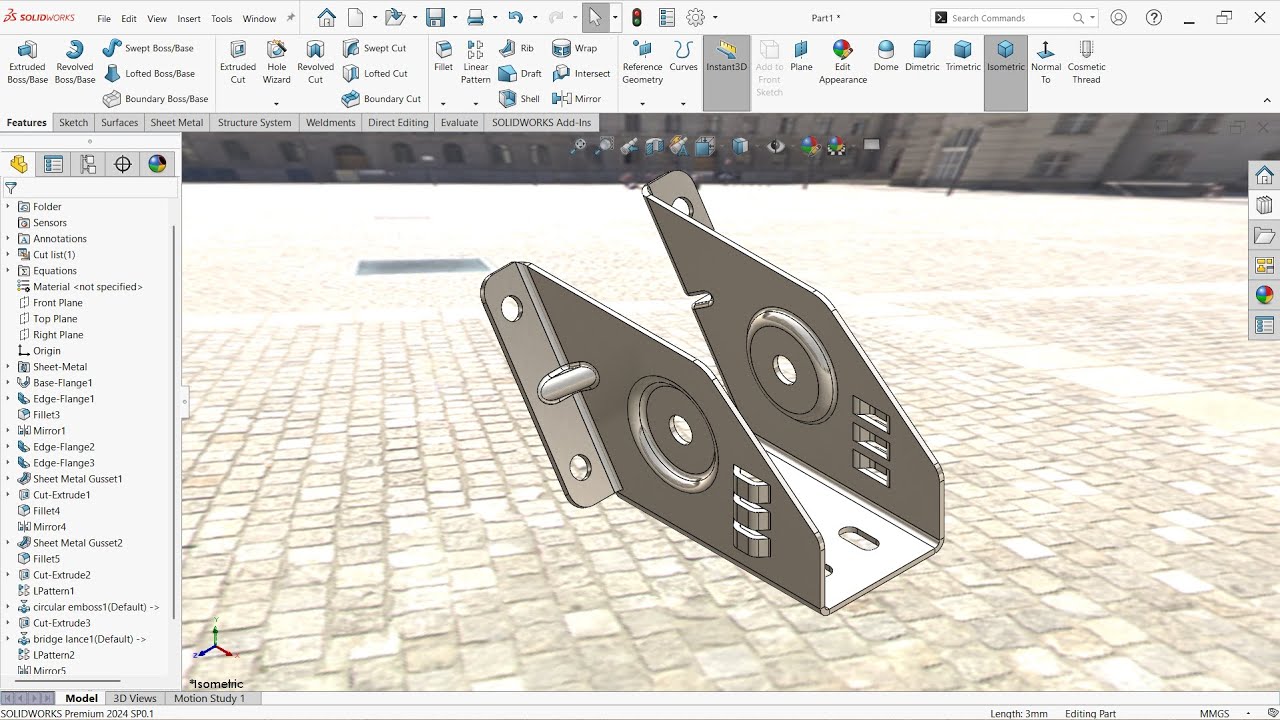Viewport: 1280px width, 720px height.
Task: Select the Revolved Boss/Base tool
Action: click(75, 62)
